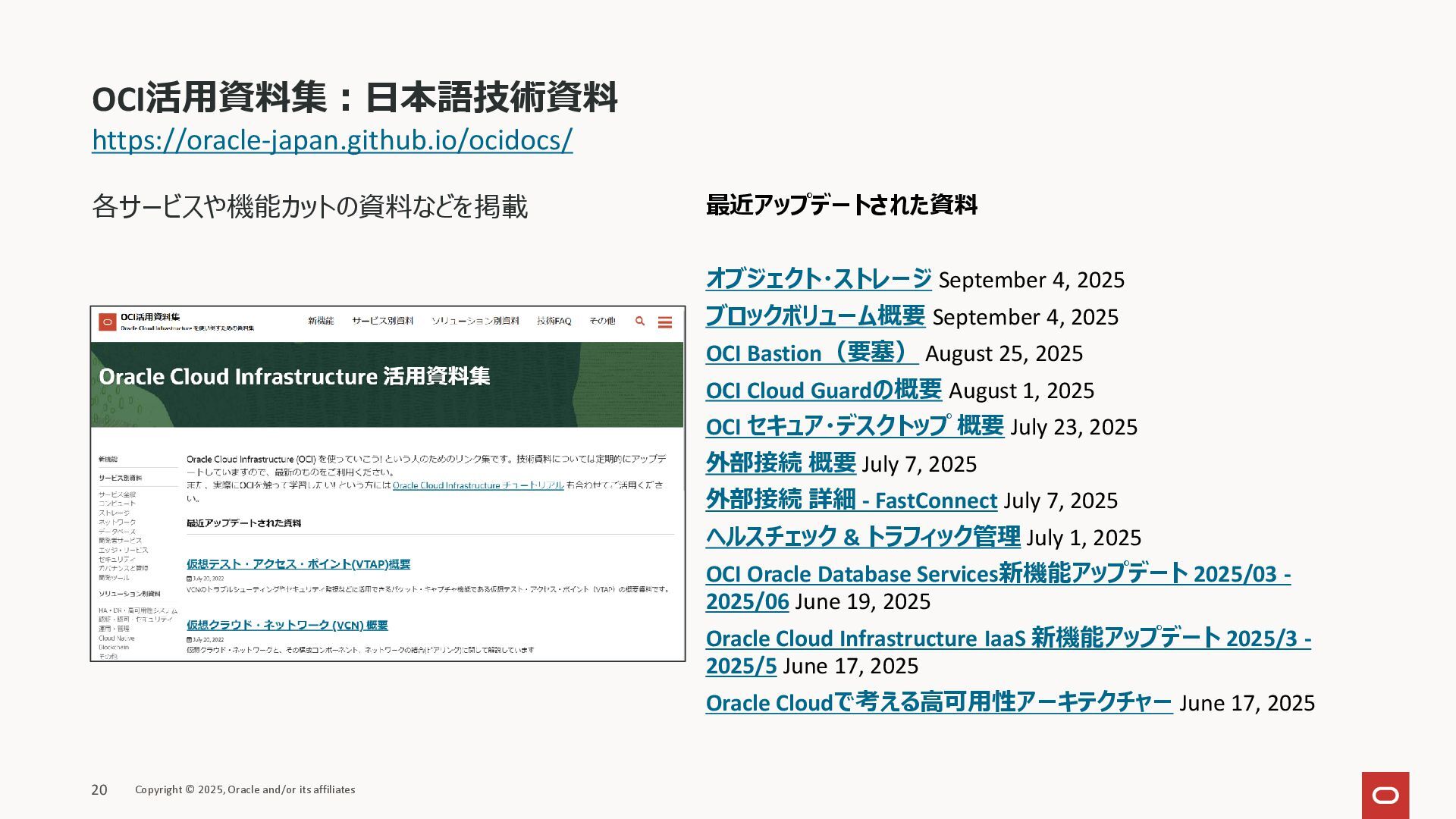This screenshot has height=819, width=1456.
Task: Click the September 4, 2025 date beside オブジェクト・ストレージ
Action: 1031,280
